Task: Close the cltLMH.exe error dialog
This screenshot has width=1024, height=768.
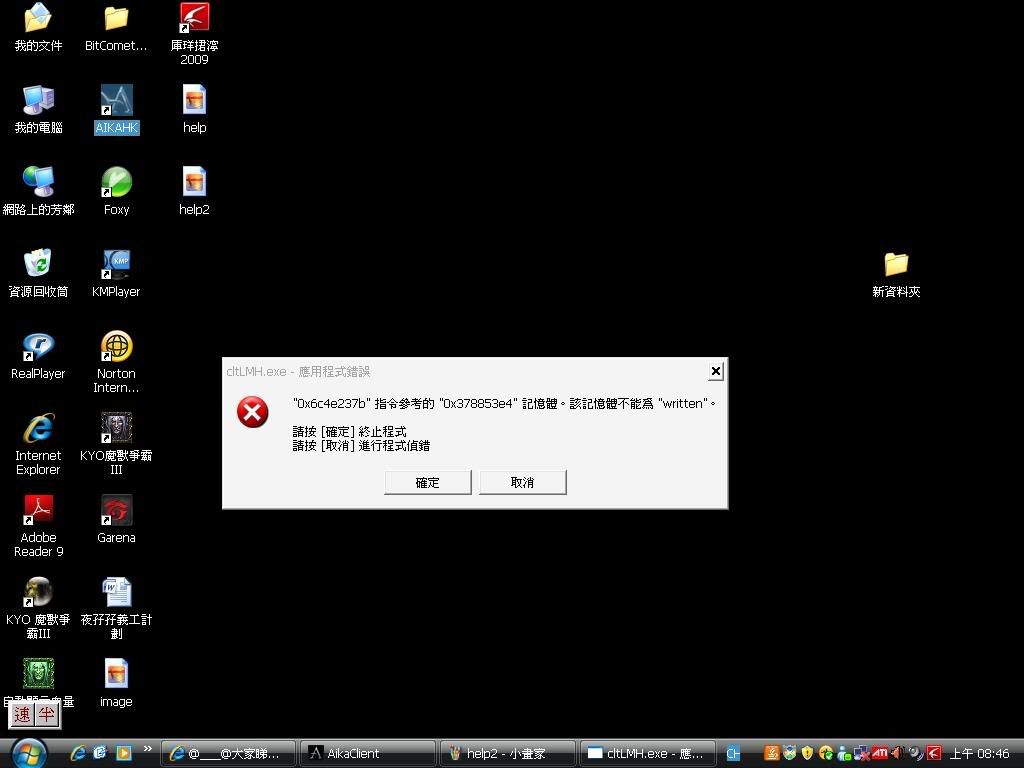Action: tap(715, 371)
